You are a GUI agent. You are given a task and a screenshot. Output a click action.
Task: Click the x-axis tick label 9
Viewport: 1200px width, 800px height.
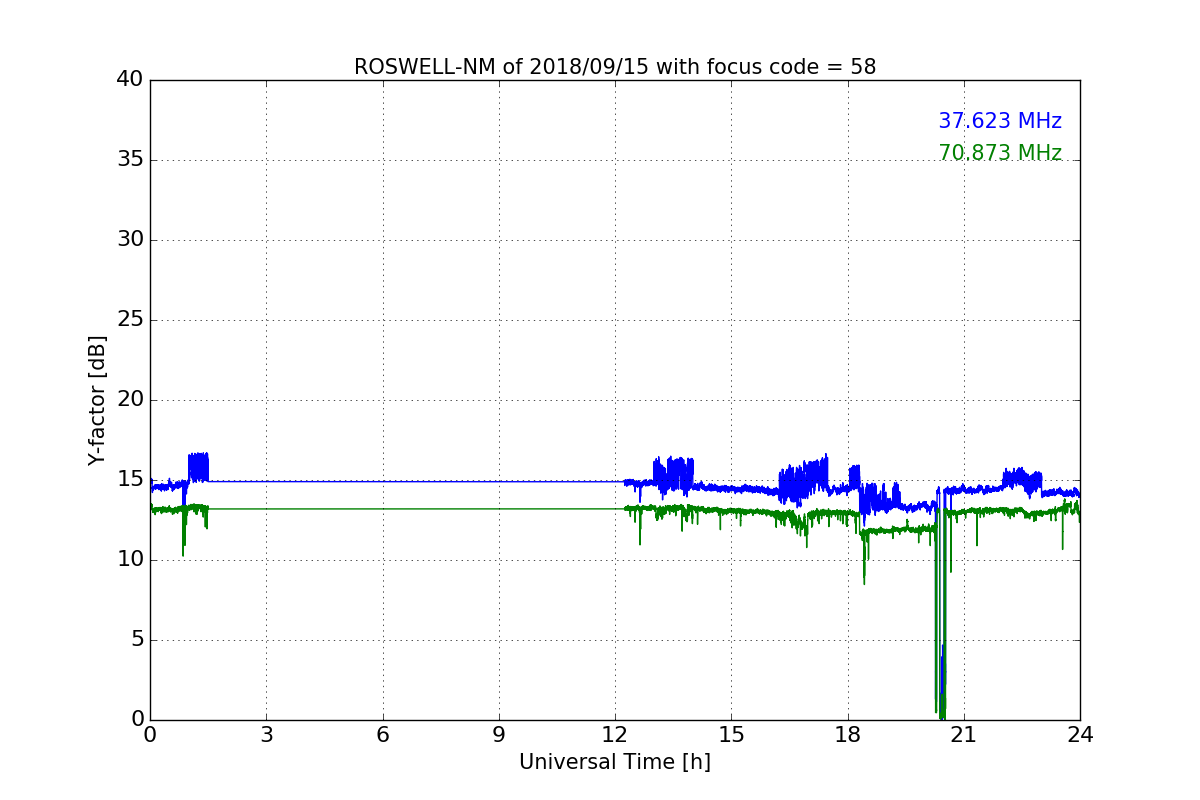tap(499, 735)
